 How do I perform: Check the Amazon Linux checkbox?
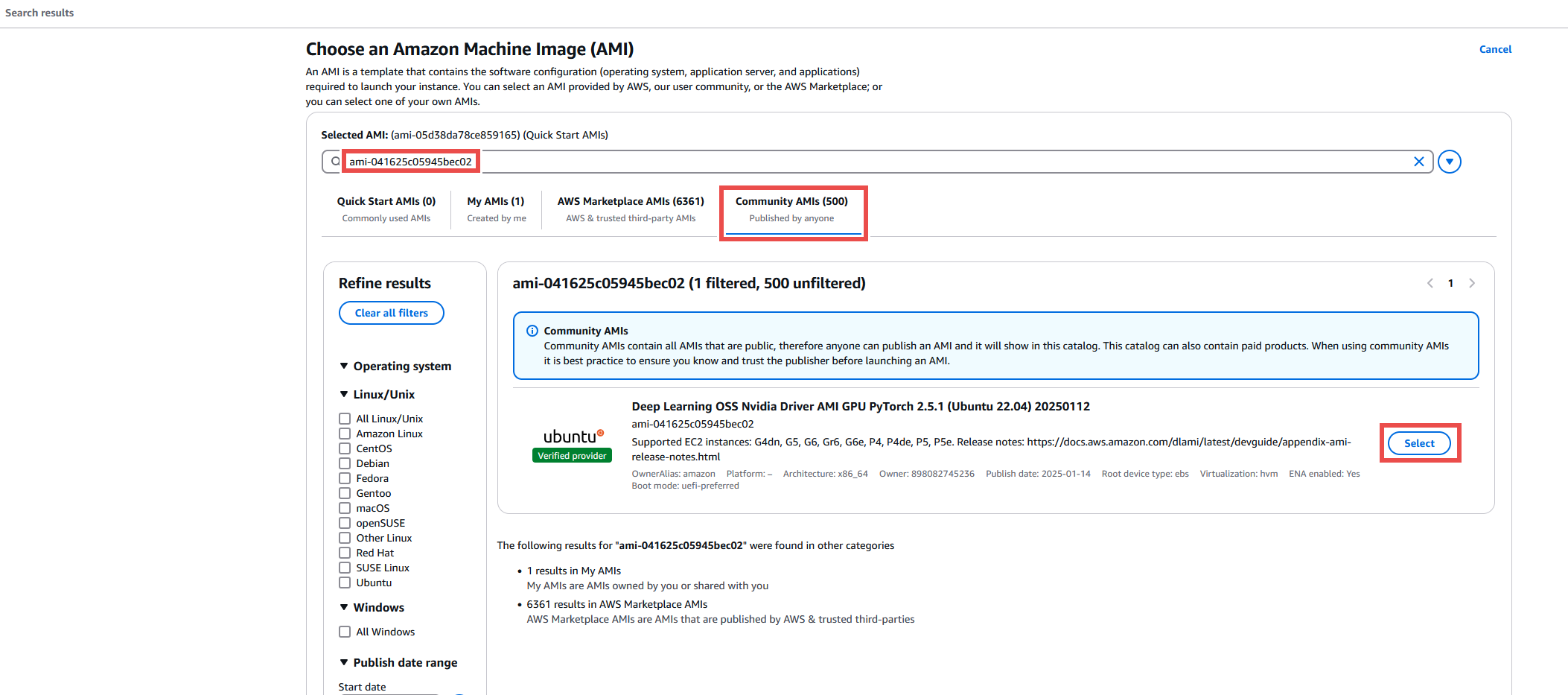(345, 434)
